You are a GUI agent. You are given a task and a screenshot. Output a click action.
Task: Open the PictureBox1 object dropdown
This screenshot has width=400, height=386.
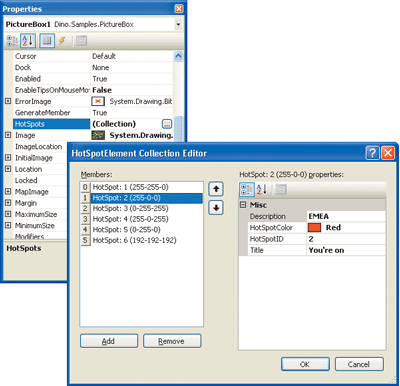pos(178,25)
